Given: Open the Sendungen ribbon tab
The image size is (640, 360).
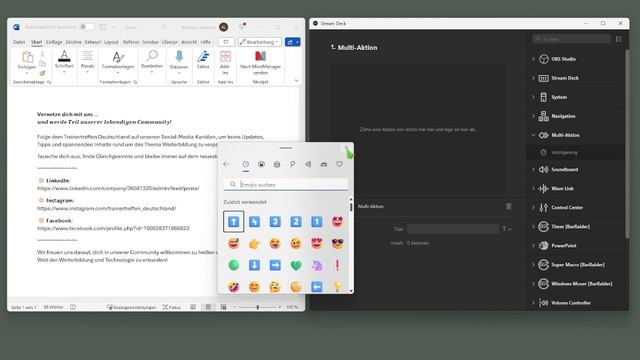Looking at the screenshot, I should 150,42.
